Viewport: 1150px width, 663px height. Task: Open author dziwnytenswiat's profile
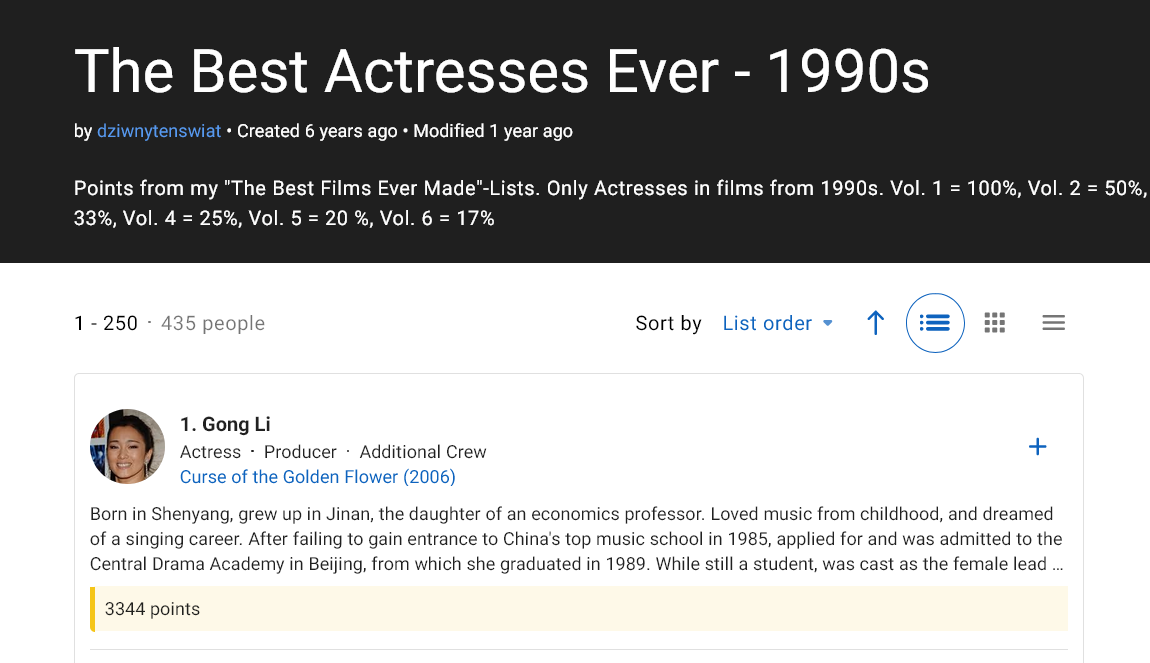click(x=159, y=131)
